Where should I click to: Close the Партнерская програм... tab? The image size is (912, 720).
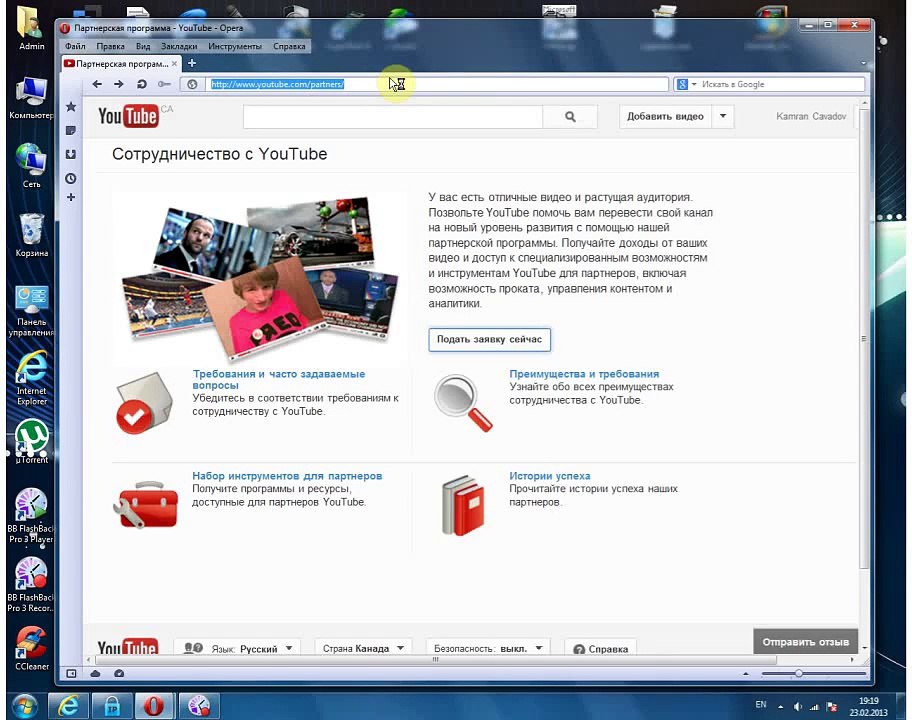pyautogui.click(x=174, y=63)
